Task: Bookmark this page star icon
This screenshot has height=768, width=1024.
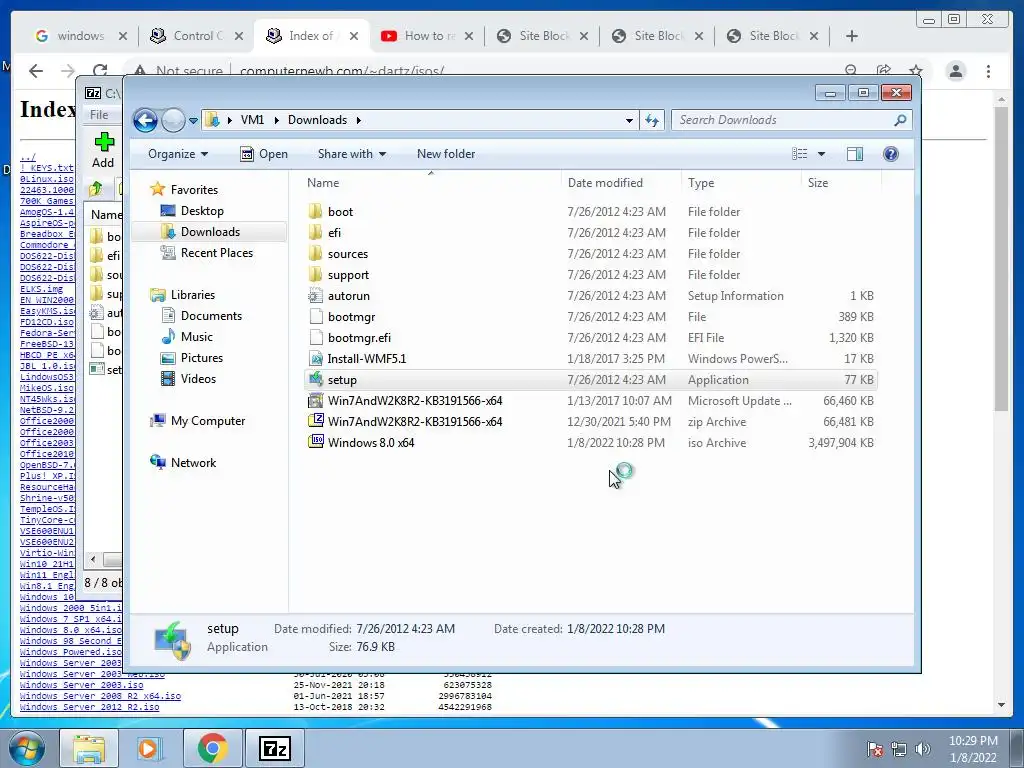Action: [916, 71]
